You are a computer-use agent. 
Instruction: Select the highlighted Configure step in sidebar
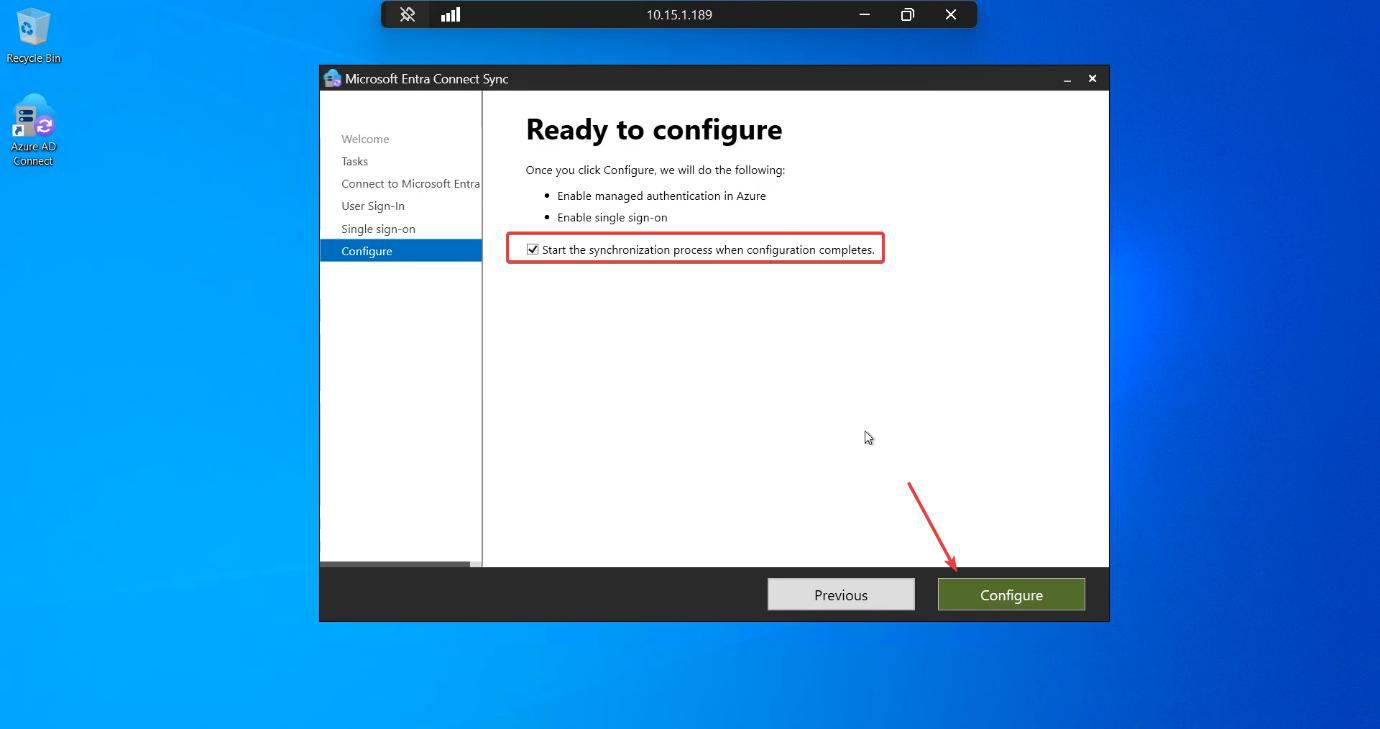click(x=400, y=251)
